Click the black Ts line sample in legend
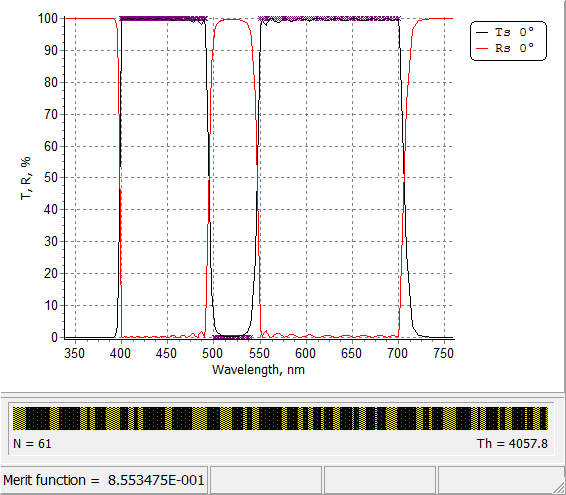566x495 pixels. (x=482, y=32)
